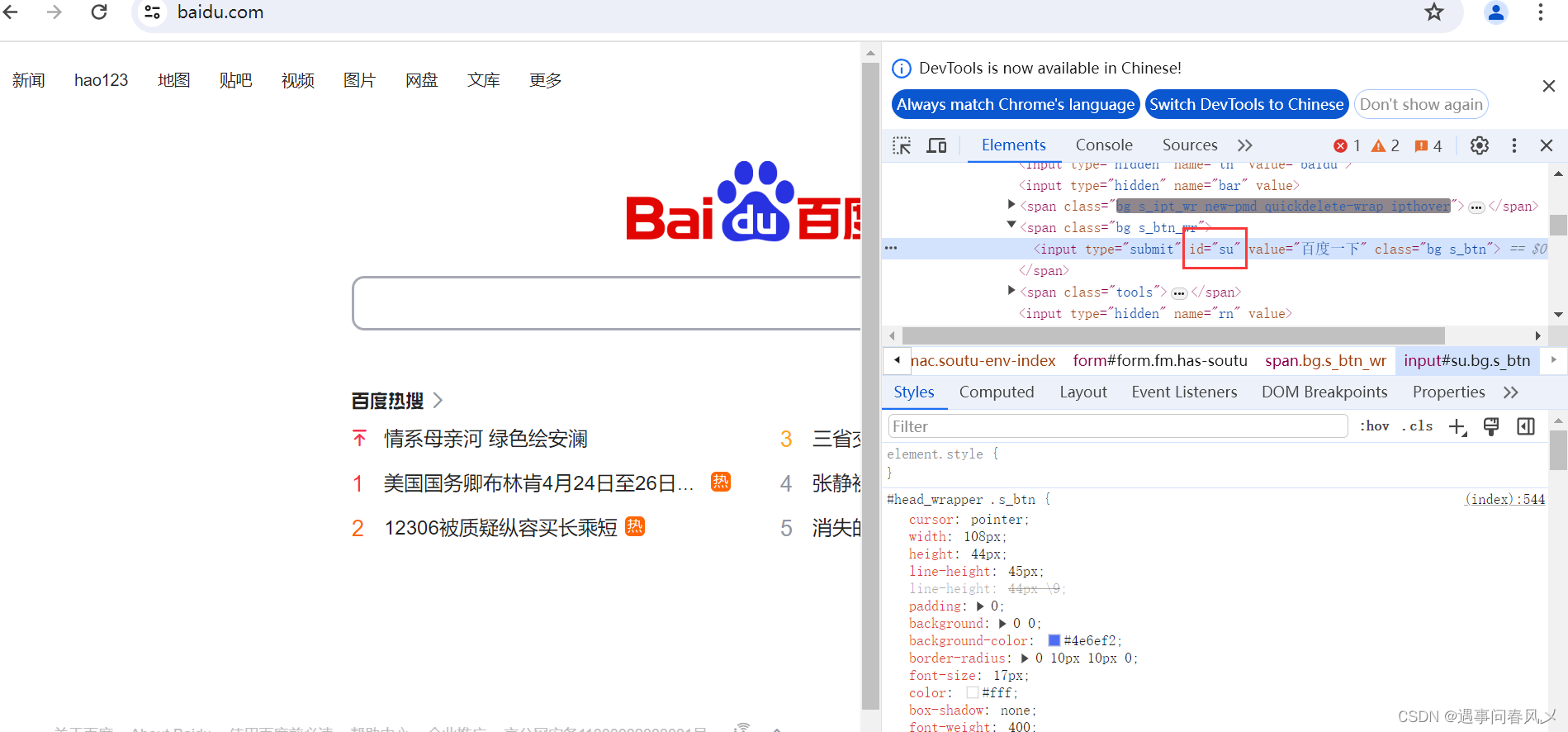The width and height of the screenshot is (1568, 732).
Task: Reload the page with the refresh icon
Action: coord(99,12)
